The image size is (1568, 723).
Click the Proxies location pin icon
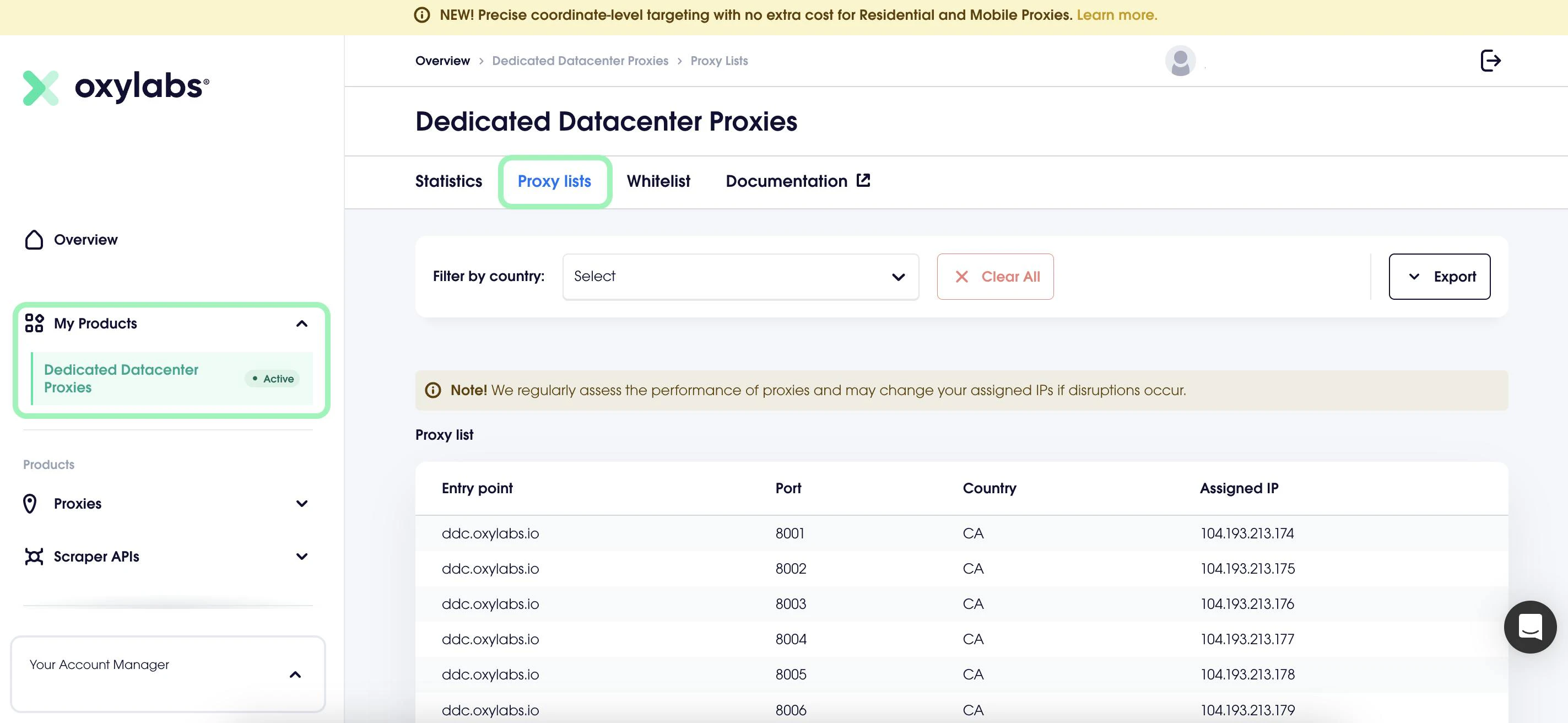[x=30, y=503]
